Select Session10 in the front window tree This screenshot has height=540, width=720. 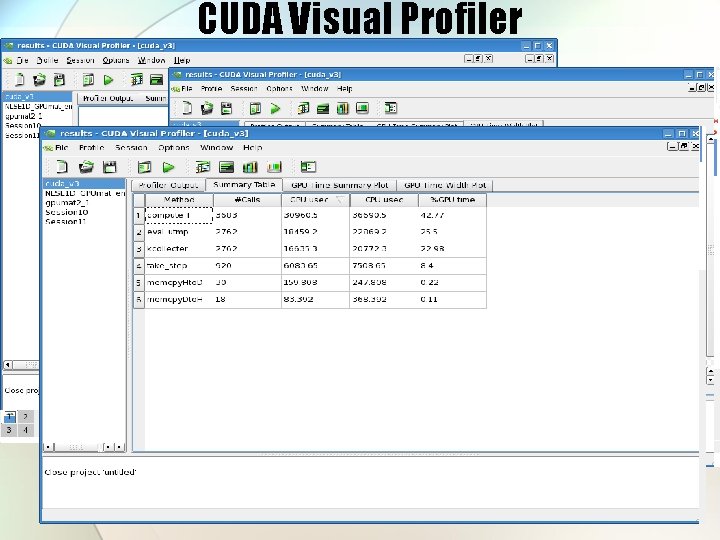(x=67, y=212)
